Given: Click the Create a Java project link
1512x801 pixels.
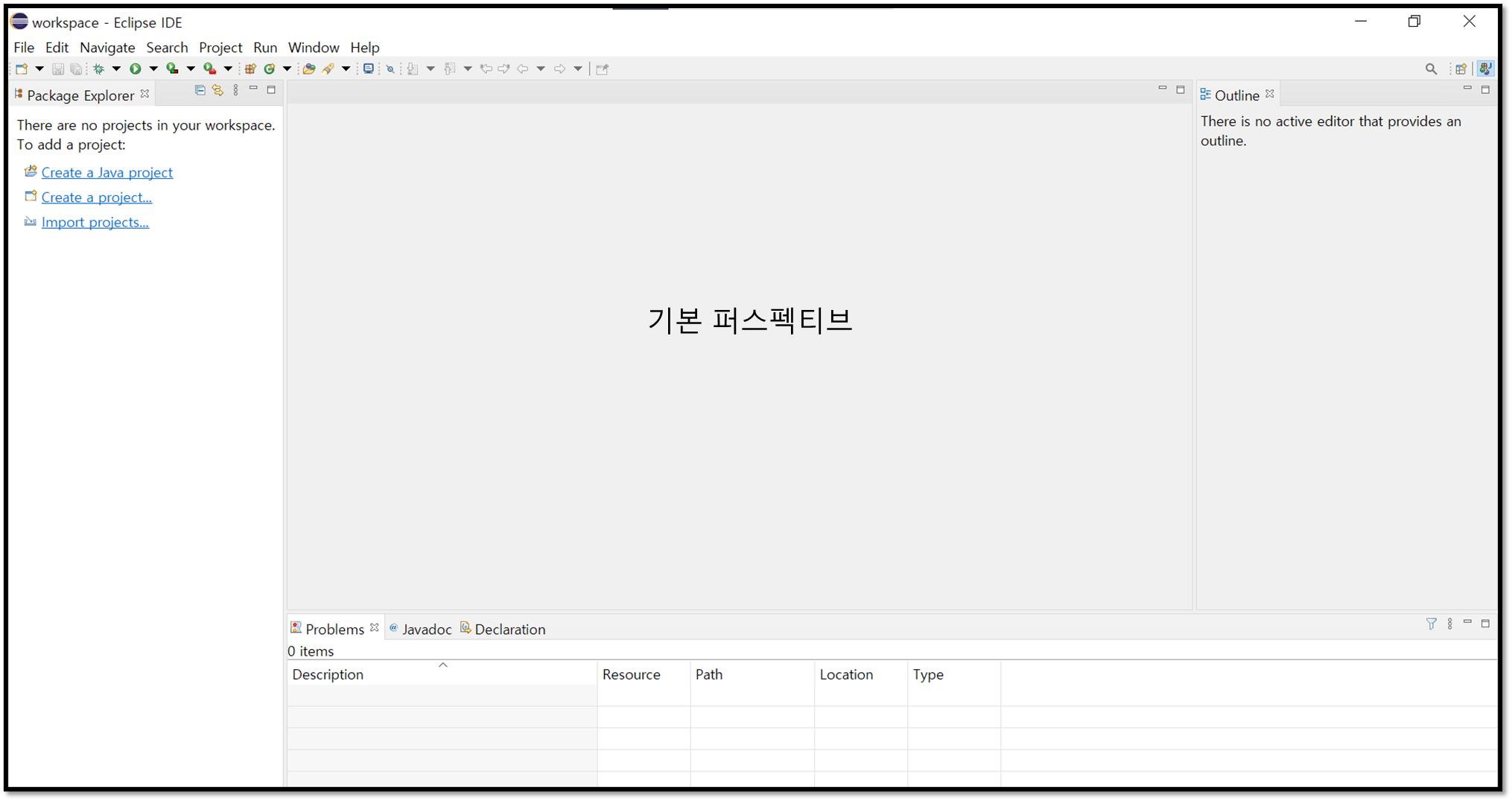Looking at the screenshot, I should click(107, 172).
